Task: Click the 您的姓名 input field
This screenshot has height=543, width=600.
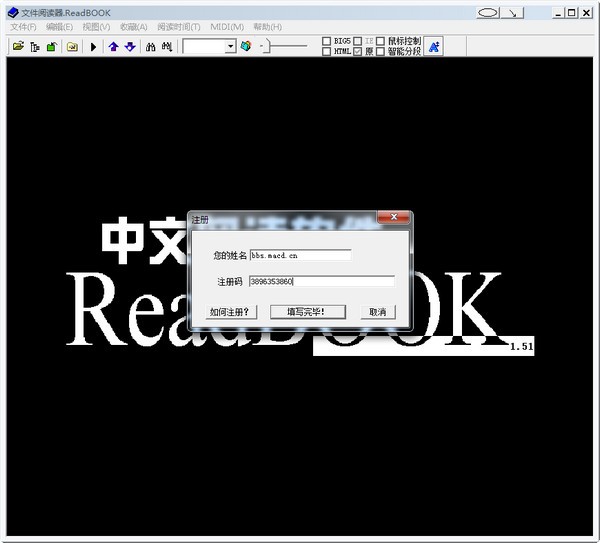Action: [300, 255]
